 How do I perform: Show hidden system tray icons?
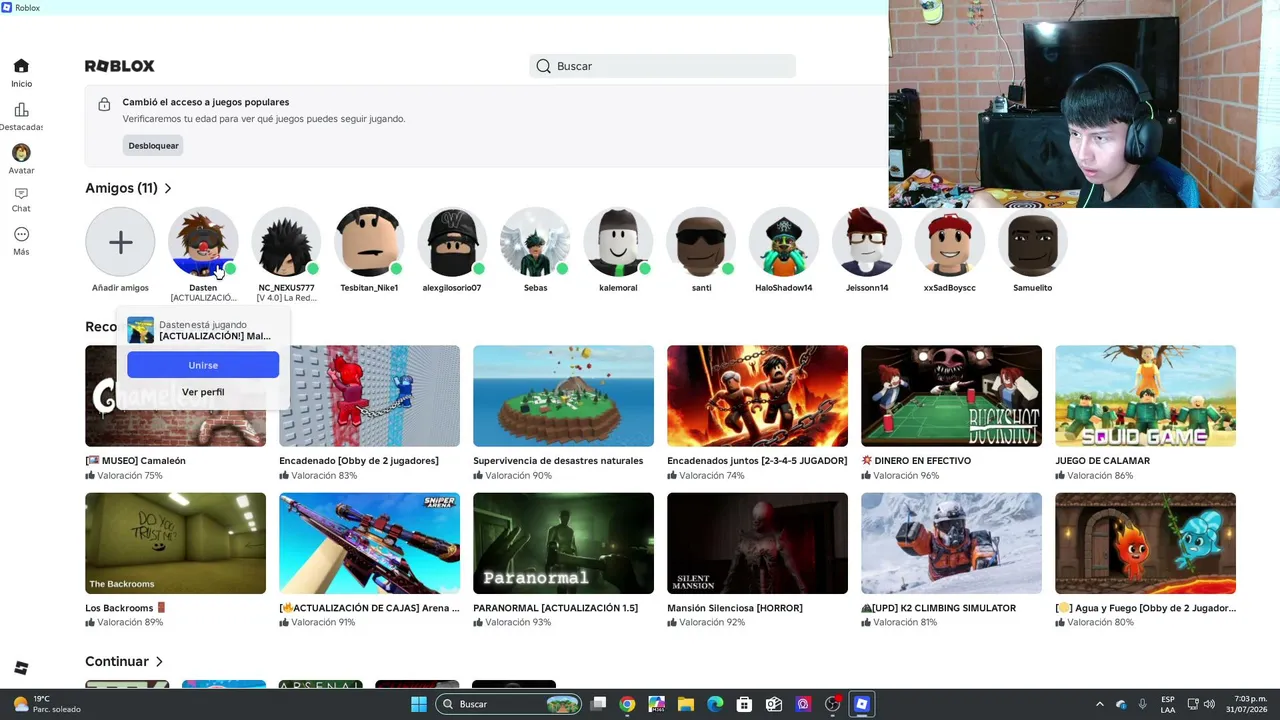(x=1099, y=704)
